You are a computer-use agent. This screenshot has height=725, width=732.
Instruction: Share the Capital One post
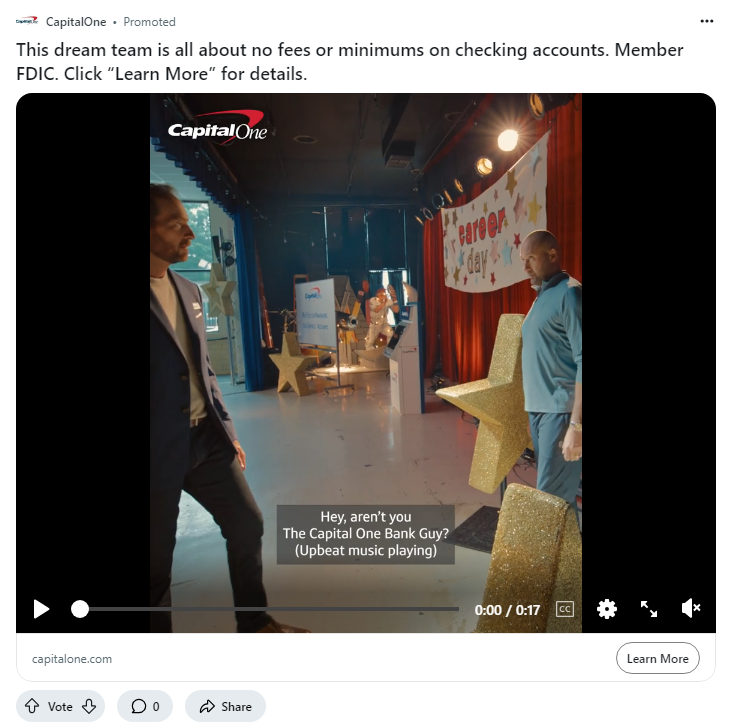(x=225, y=706)
